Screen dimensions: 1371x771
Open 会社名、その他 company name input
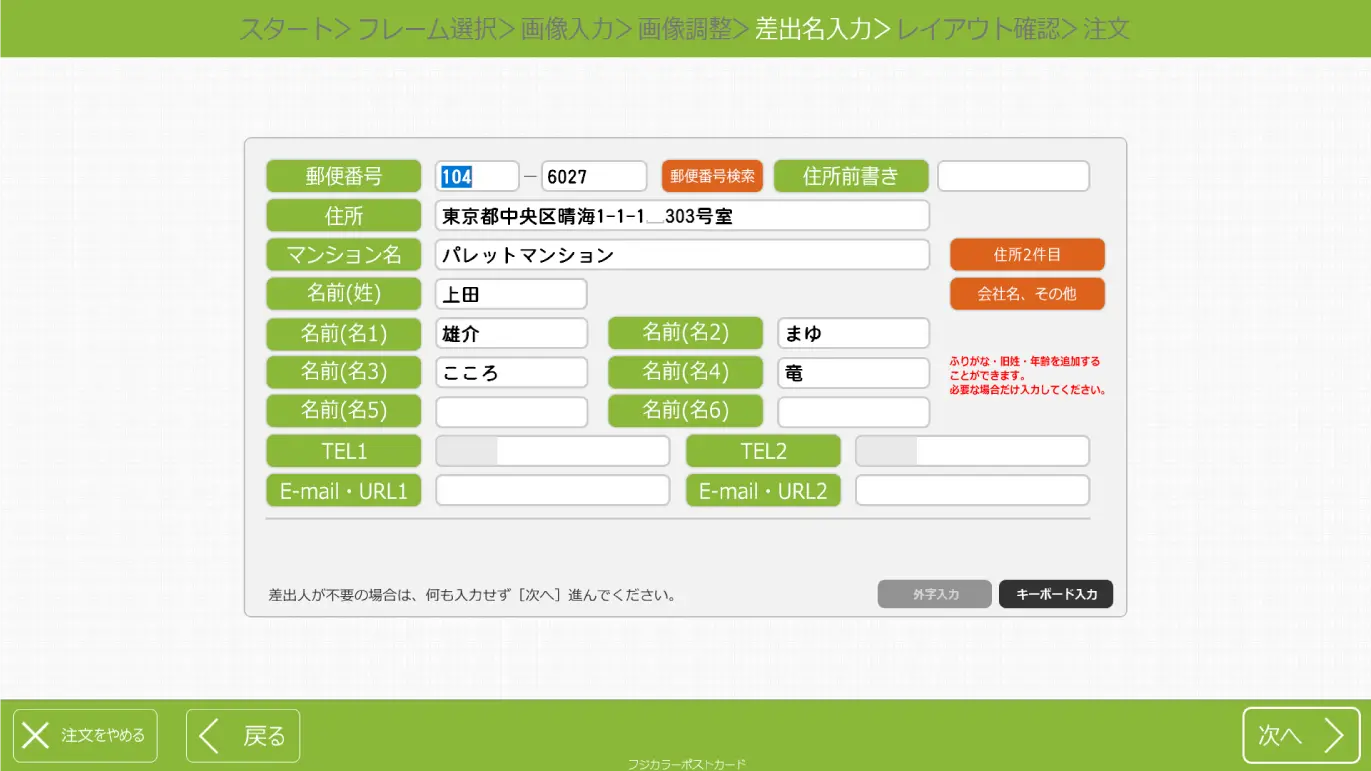(x=1027, y=294)
